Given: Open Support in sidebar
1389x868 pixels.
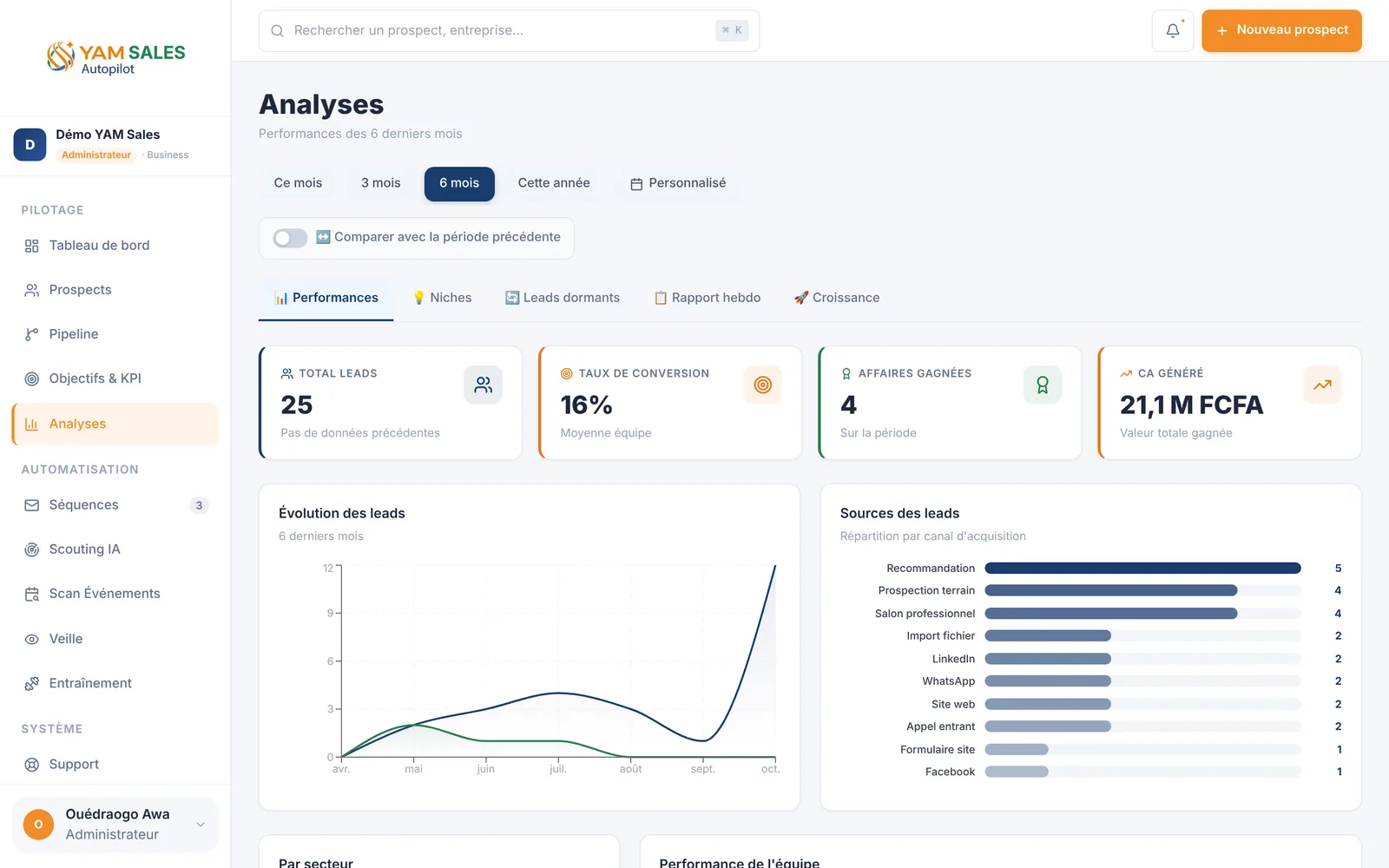Looking at the screenshot, I should click(115, 765).
